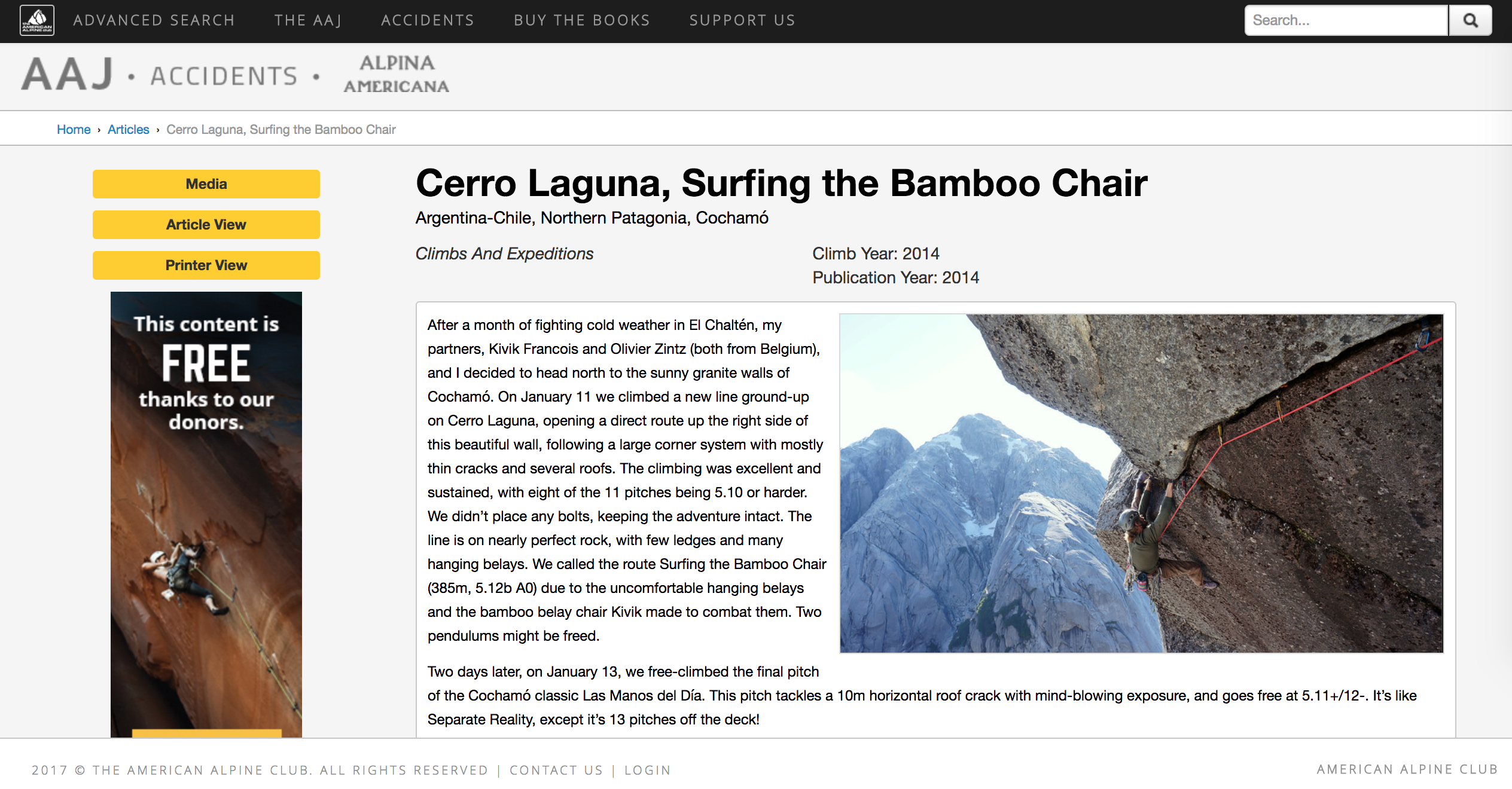Click the AAJ header logo
The height and width of the screenshot is (789, 1512).
(67, 75)
